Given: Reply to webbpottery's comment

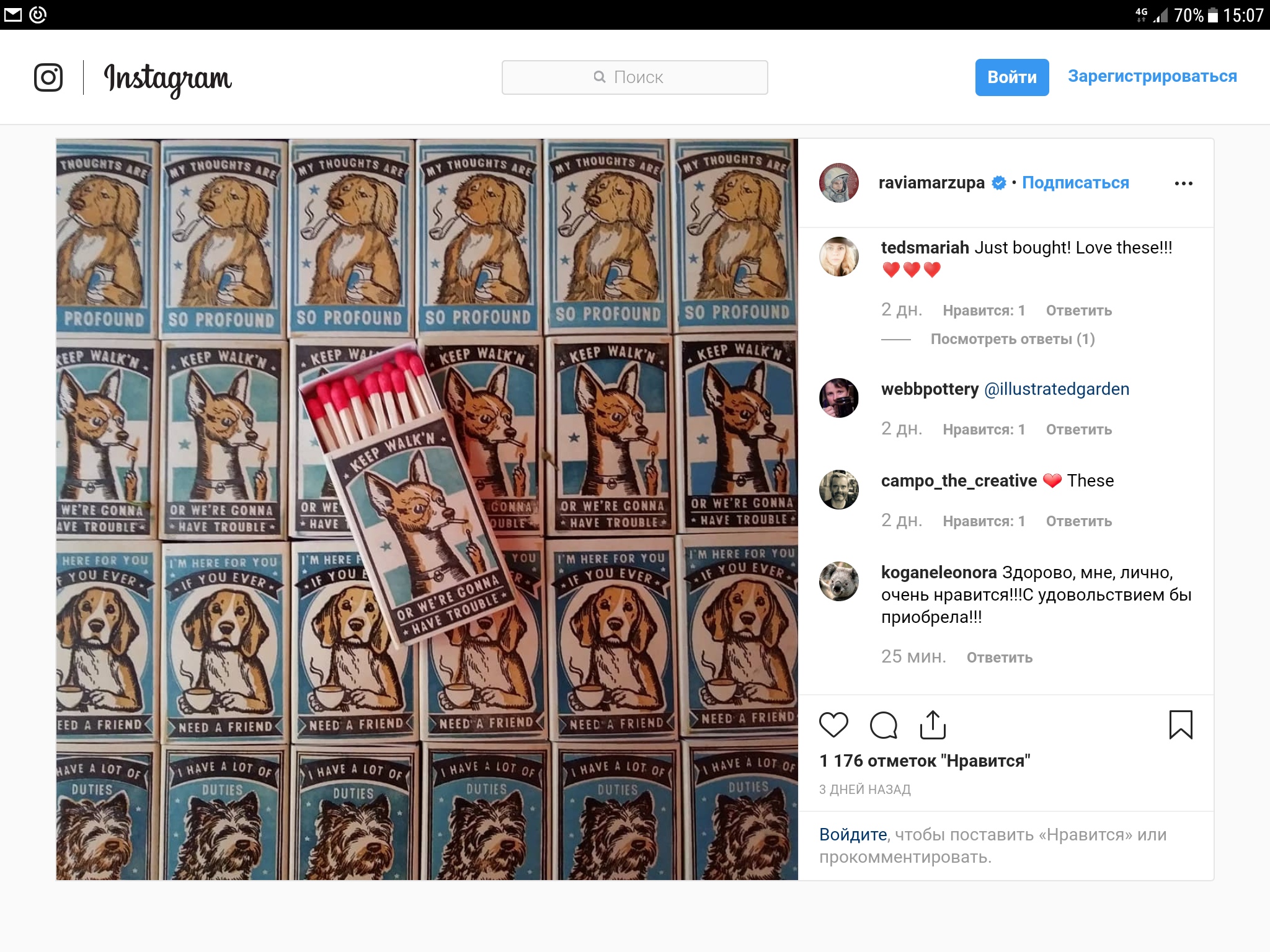Looking at the screenshot, I should pyautogui.click(x=1079, y=430).
